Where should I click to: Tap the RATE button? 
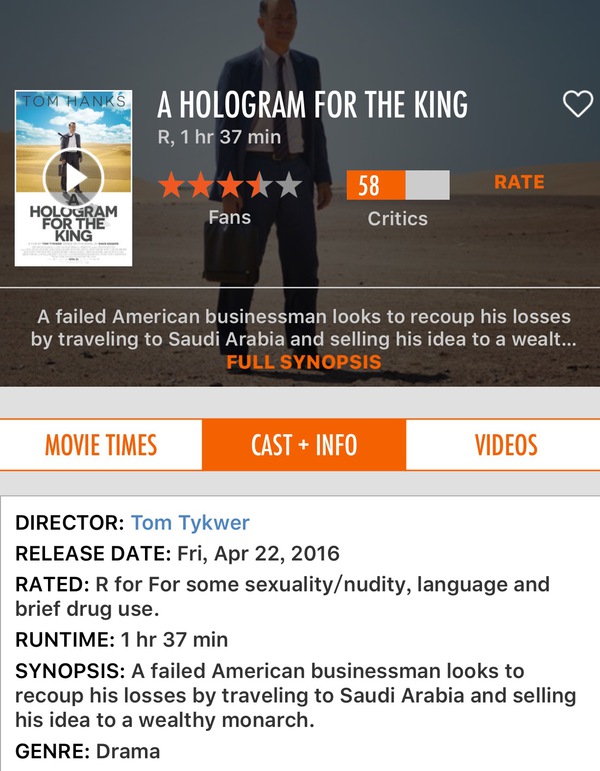(519, 182)
